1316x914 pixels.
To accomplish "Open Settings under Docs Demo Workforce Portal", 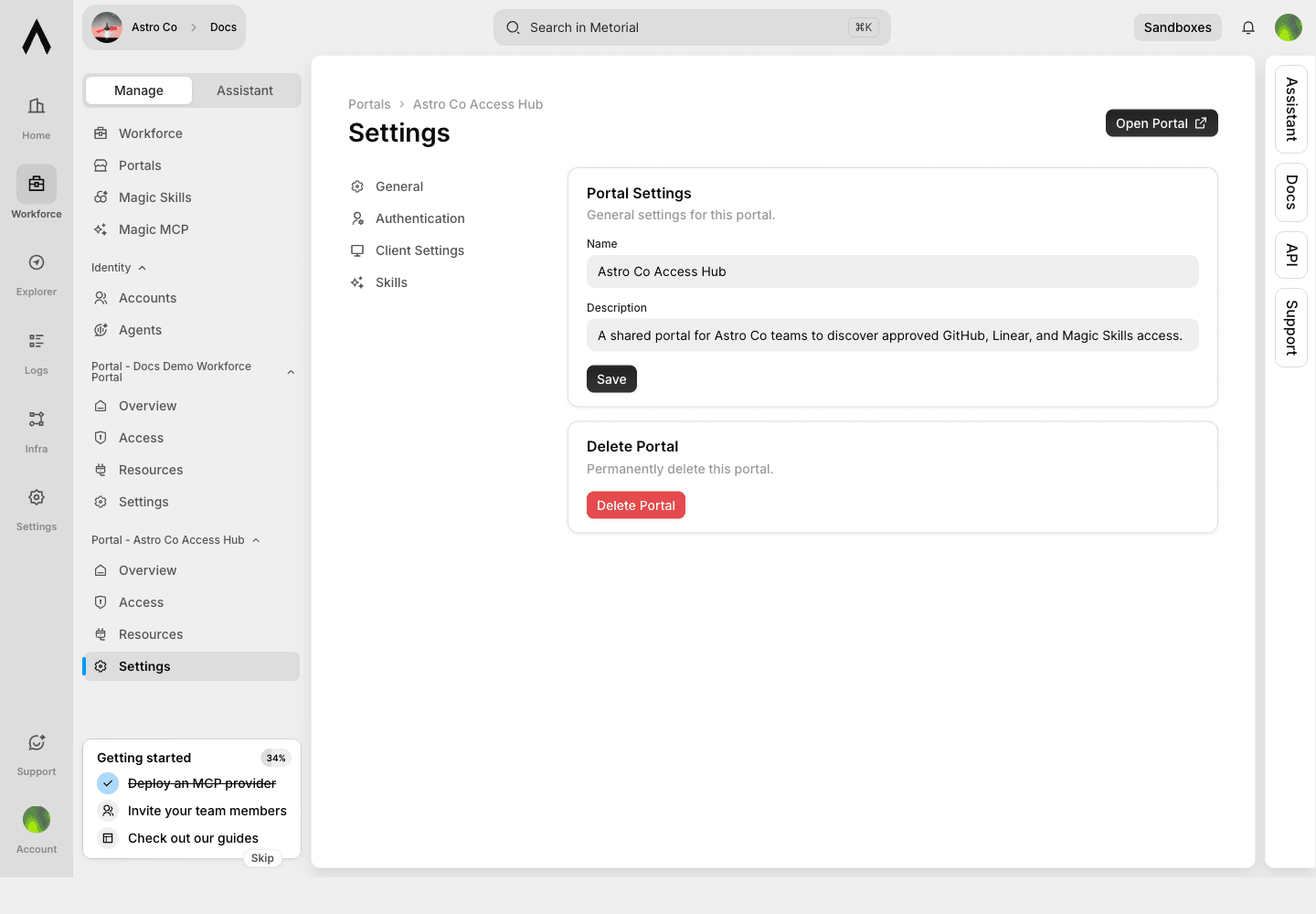I will coord(191,502).
